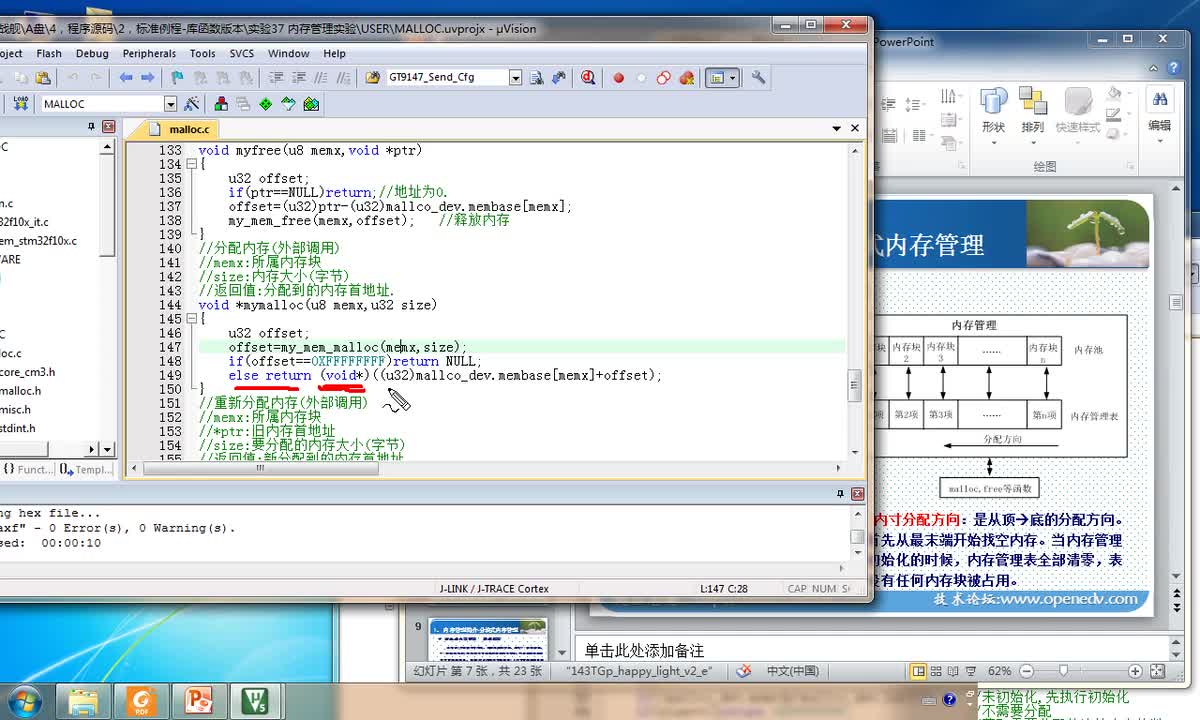The image size is (1200, 720).
Task: Pin the Build Output panel
Action: (x=840, y=493)
